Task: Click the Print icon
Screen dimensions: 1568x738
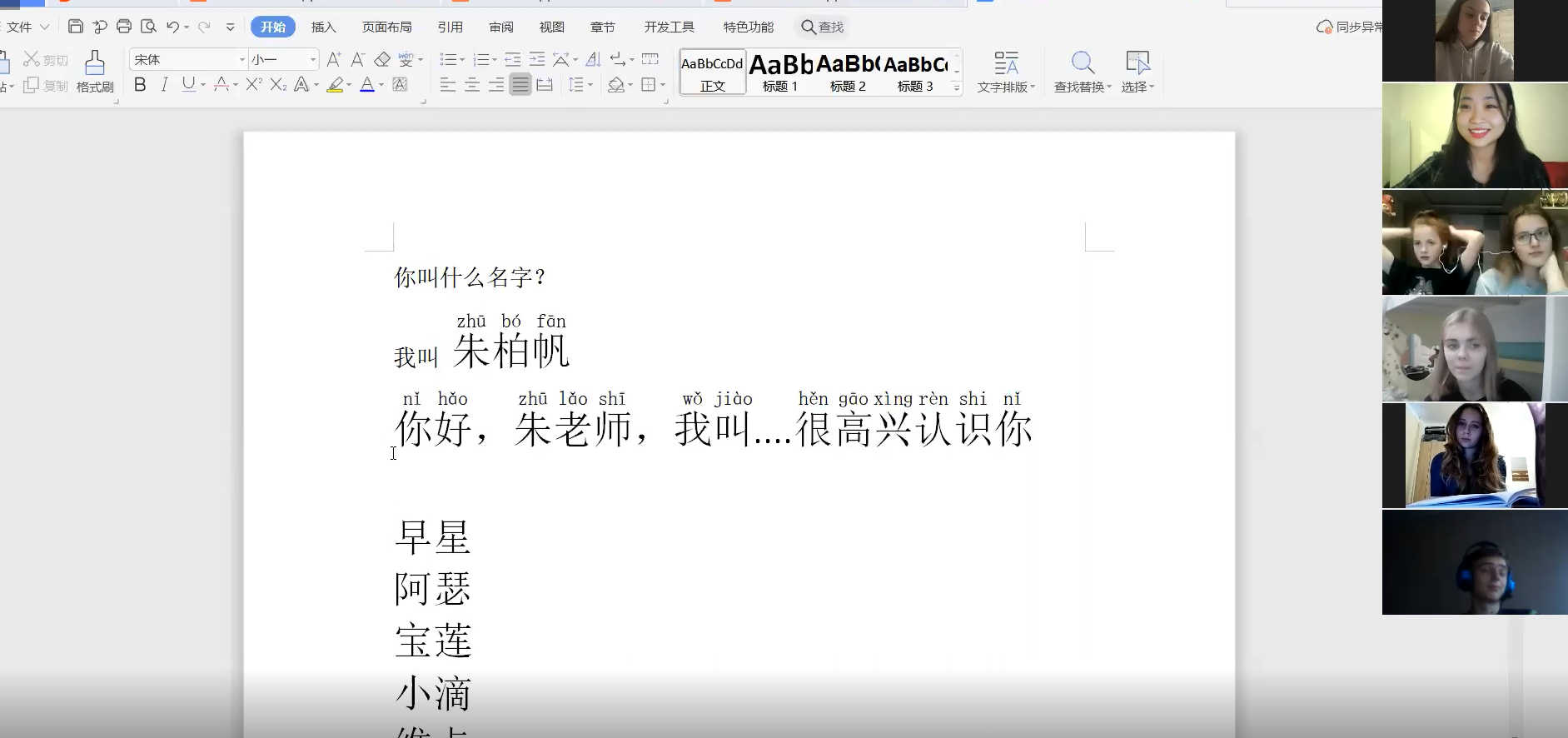Action: (x=124, y=27)
